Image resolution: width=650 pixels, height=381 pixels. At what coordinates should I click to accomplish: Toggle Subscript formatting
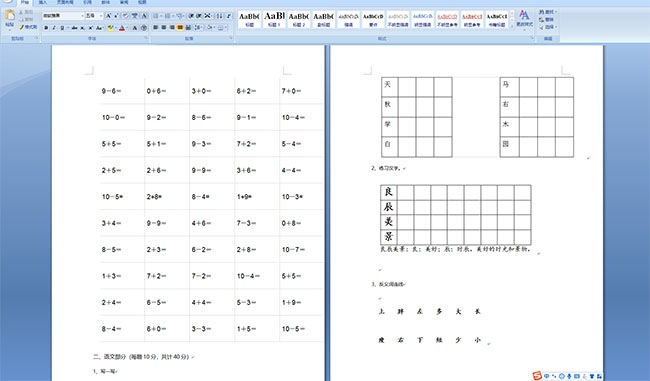[82, 28]
